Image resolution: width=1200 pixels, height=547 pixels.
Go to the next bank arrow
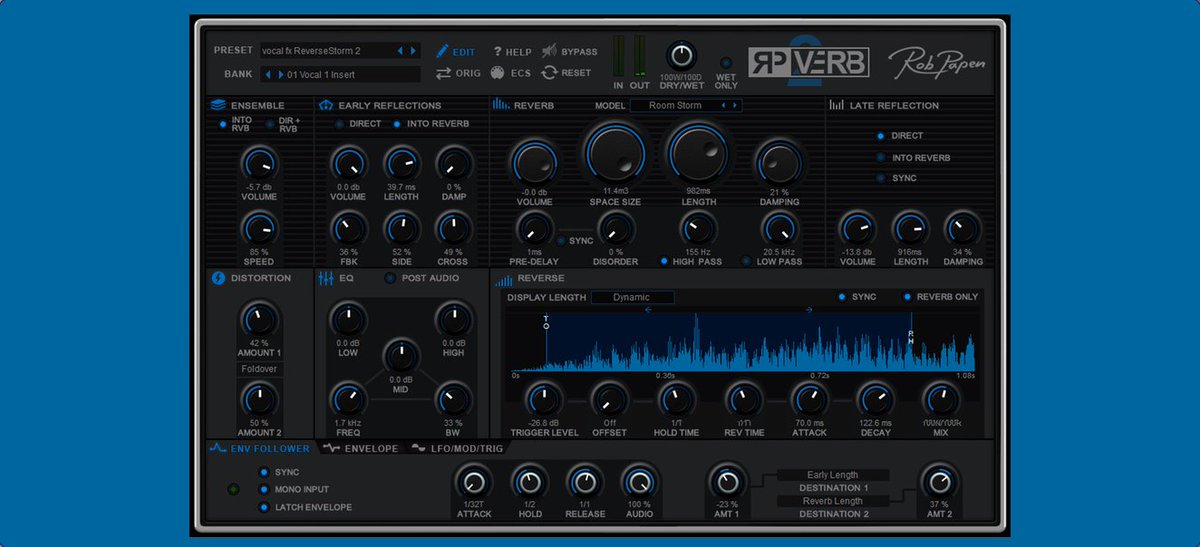280,74
